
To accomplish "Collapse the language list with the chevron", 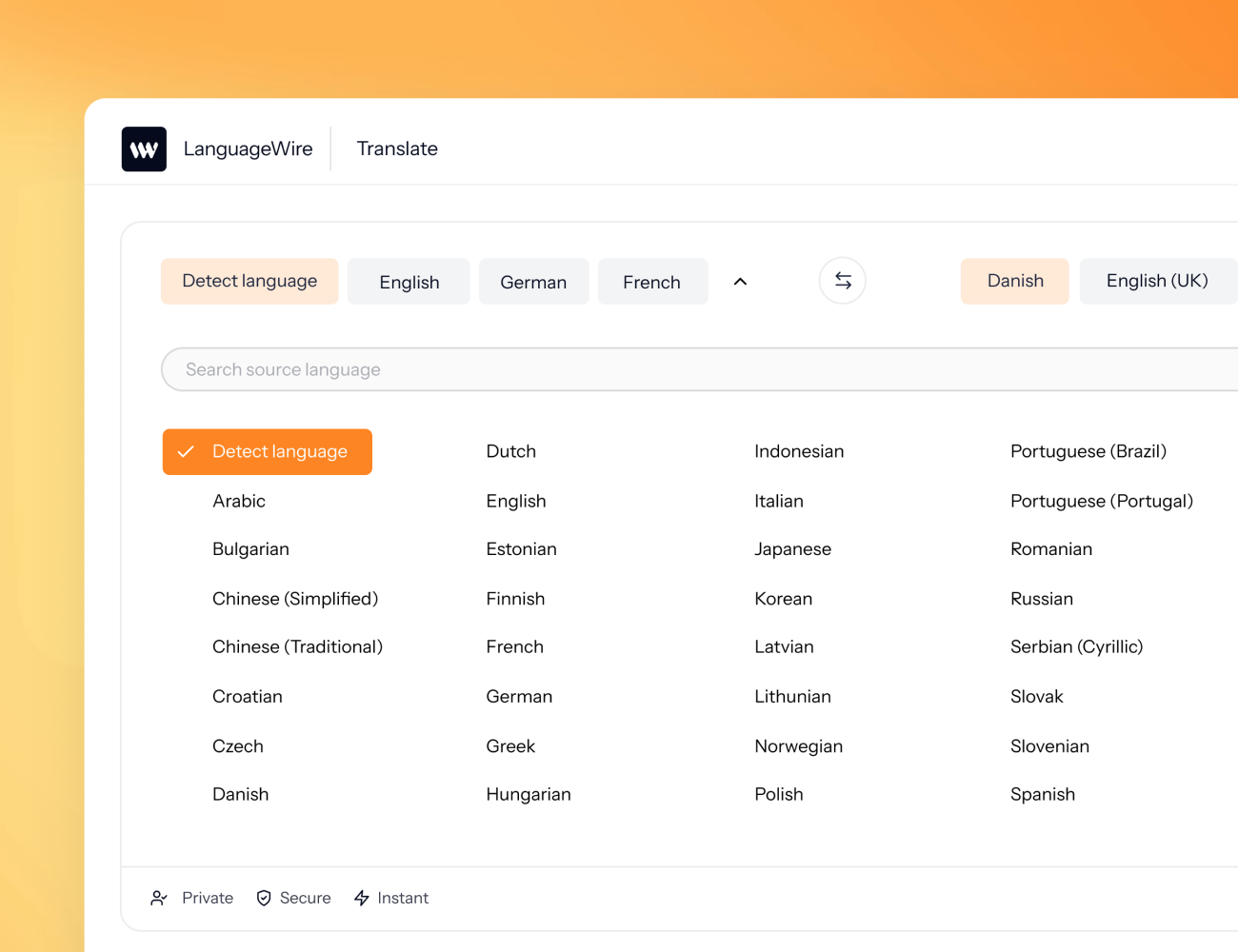I will point(740,281).
